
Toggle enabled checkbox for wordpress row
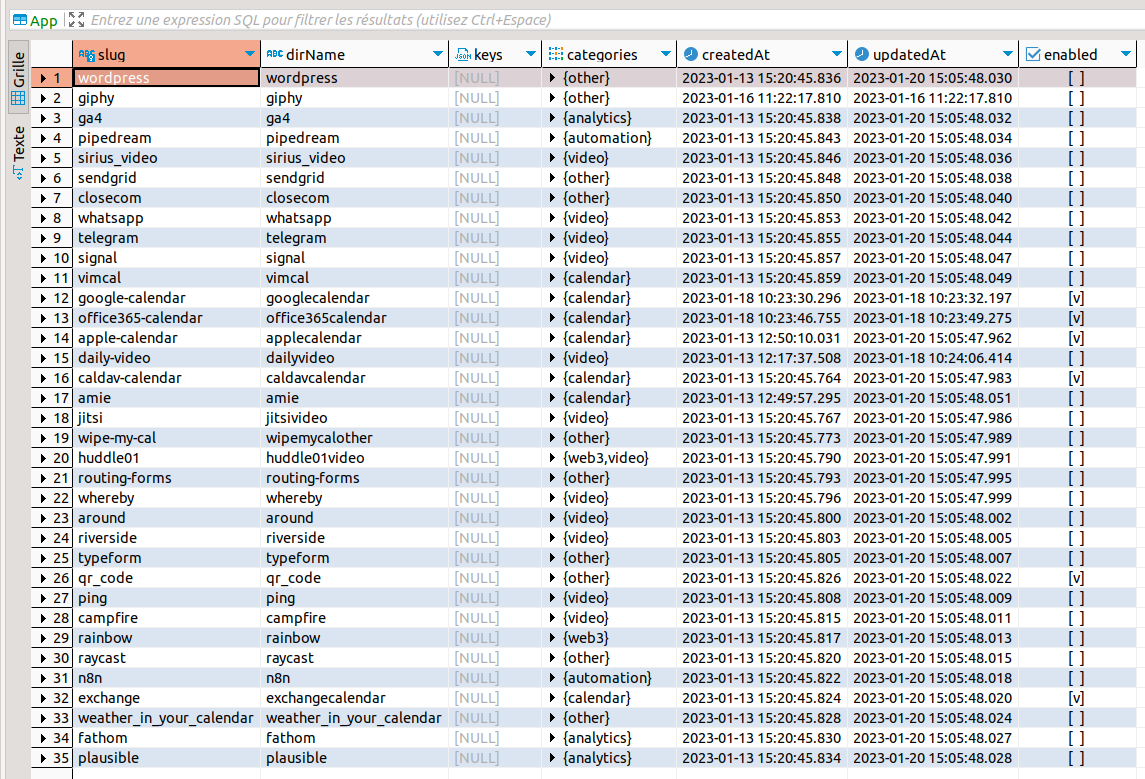tap(1076, 78)
